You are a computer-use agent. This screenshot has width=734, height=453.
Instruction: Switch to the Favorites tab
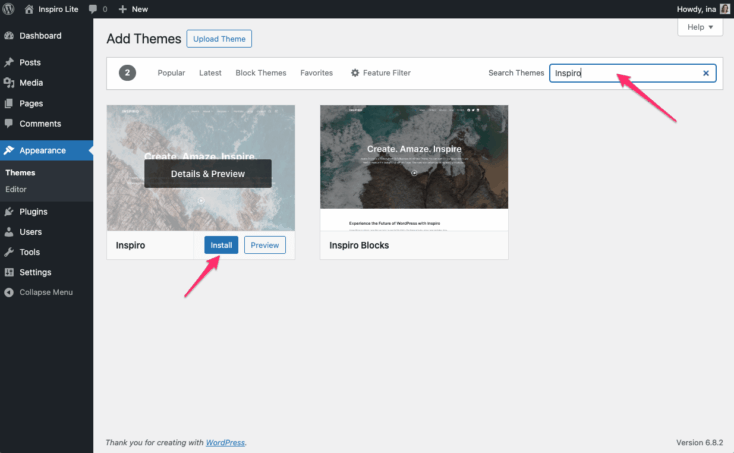pos(316,73)
